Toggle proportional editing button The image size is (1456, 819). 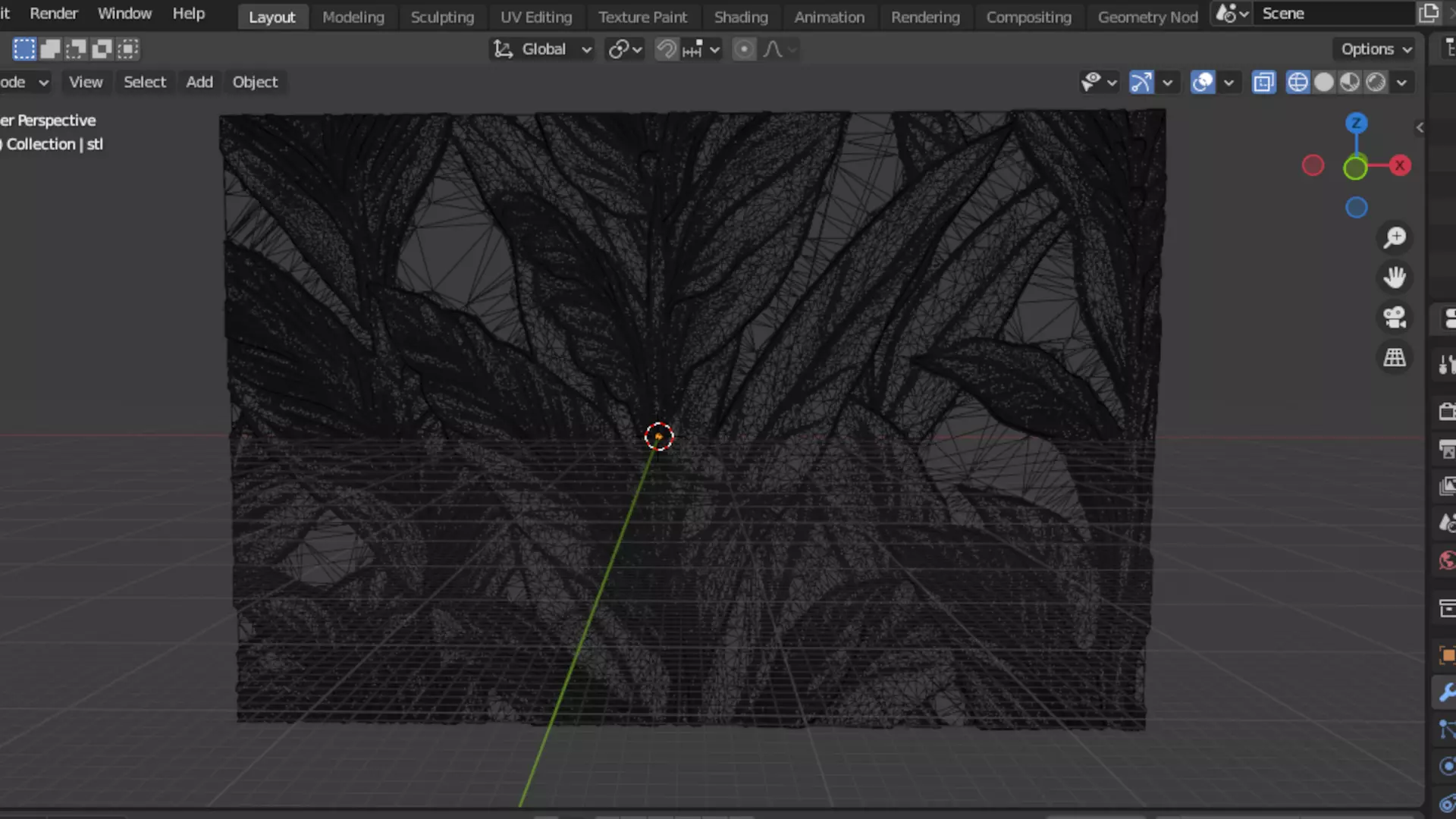744,49
